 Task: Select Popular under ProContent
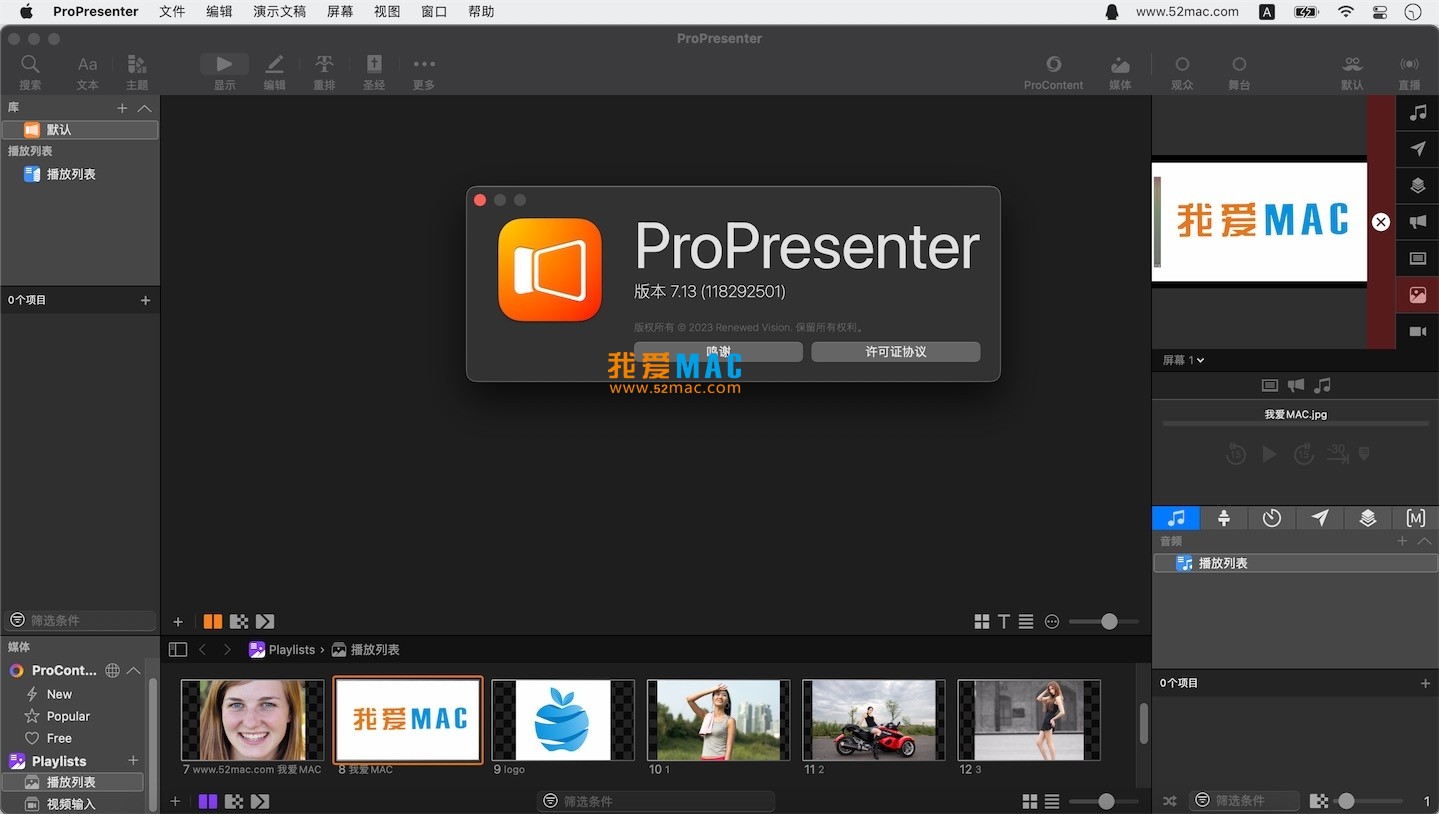tap(68, 716)
